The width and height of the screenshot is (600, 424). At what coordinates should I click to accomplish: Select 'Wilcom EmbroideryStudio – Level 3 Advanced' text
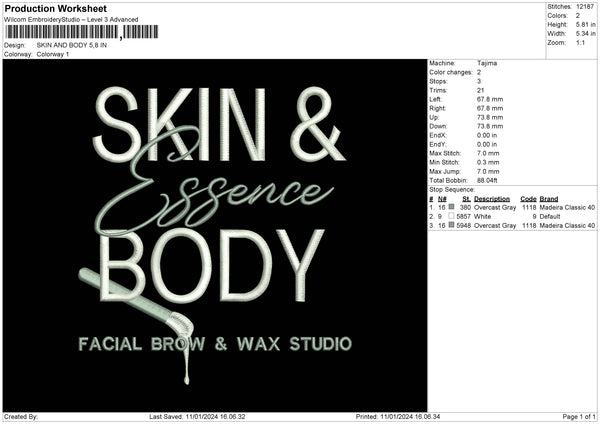click(71, 20)
